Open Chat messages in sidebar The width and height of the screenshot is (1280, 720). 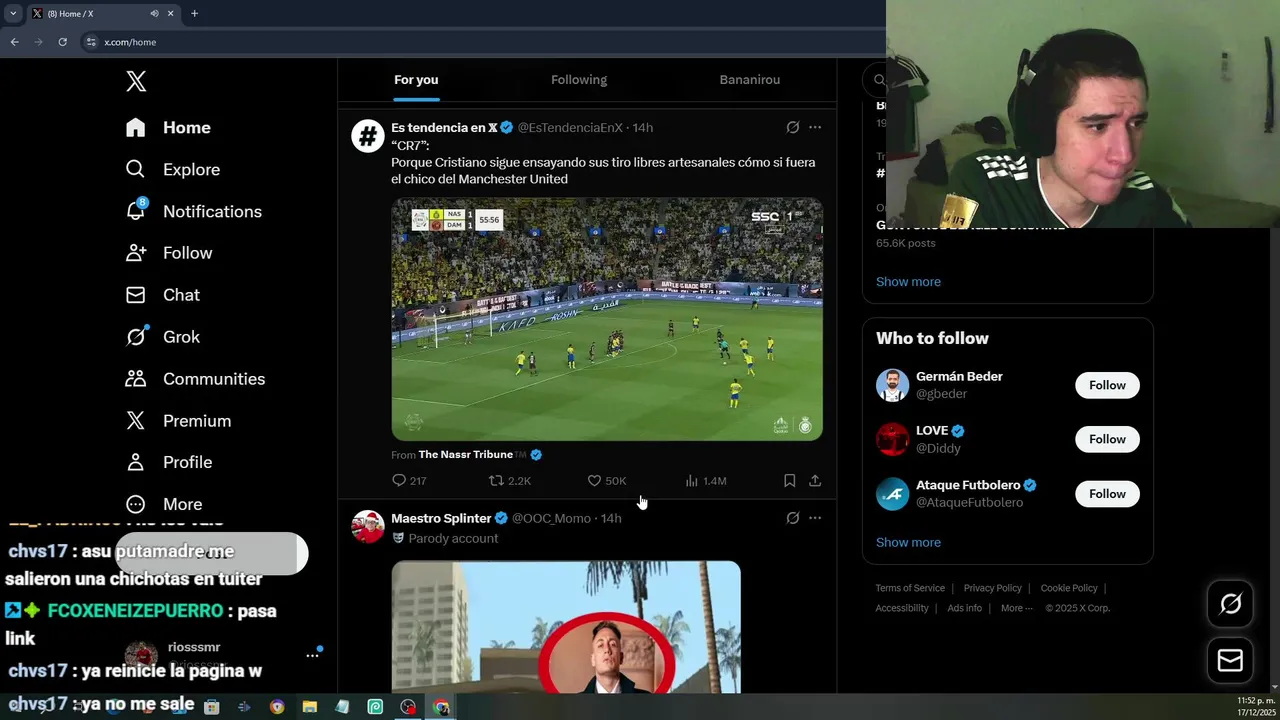pos(162,295)
